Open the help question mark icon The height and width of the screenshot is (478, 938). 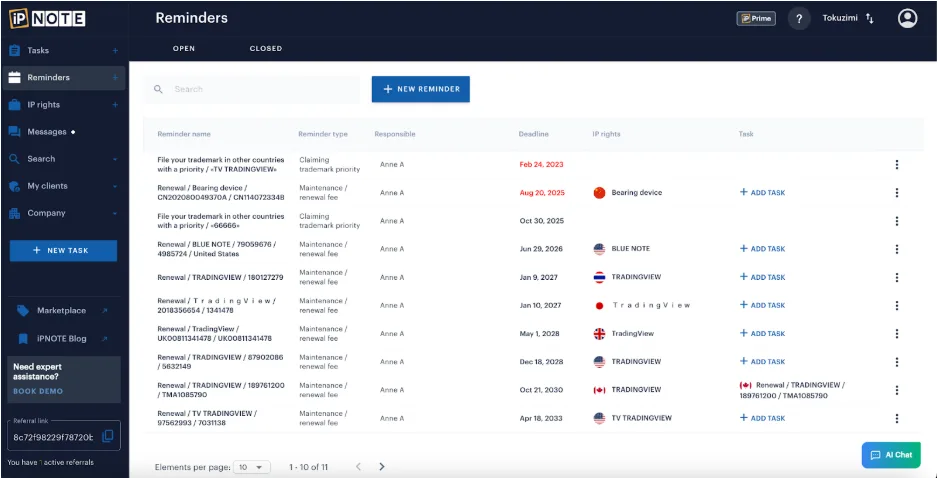[798, 18]
